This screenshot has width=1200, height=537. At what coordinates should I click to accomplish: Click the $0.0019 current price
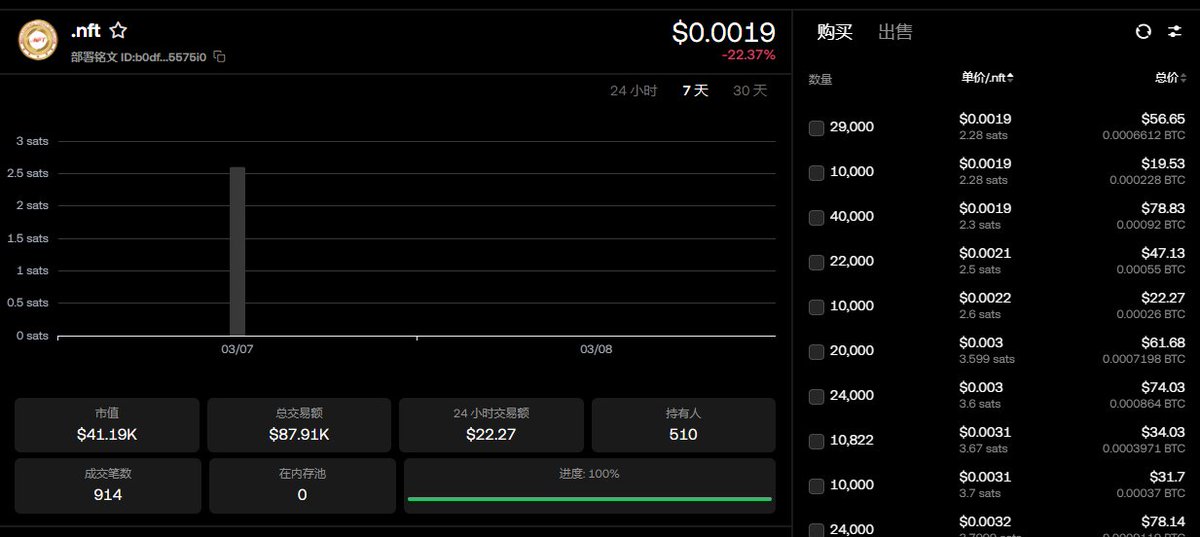click(x=724, y=32)
